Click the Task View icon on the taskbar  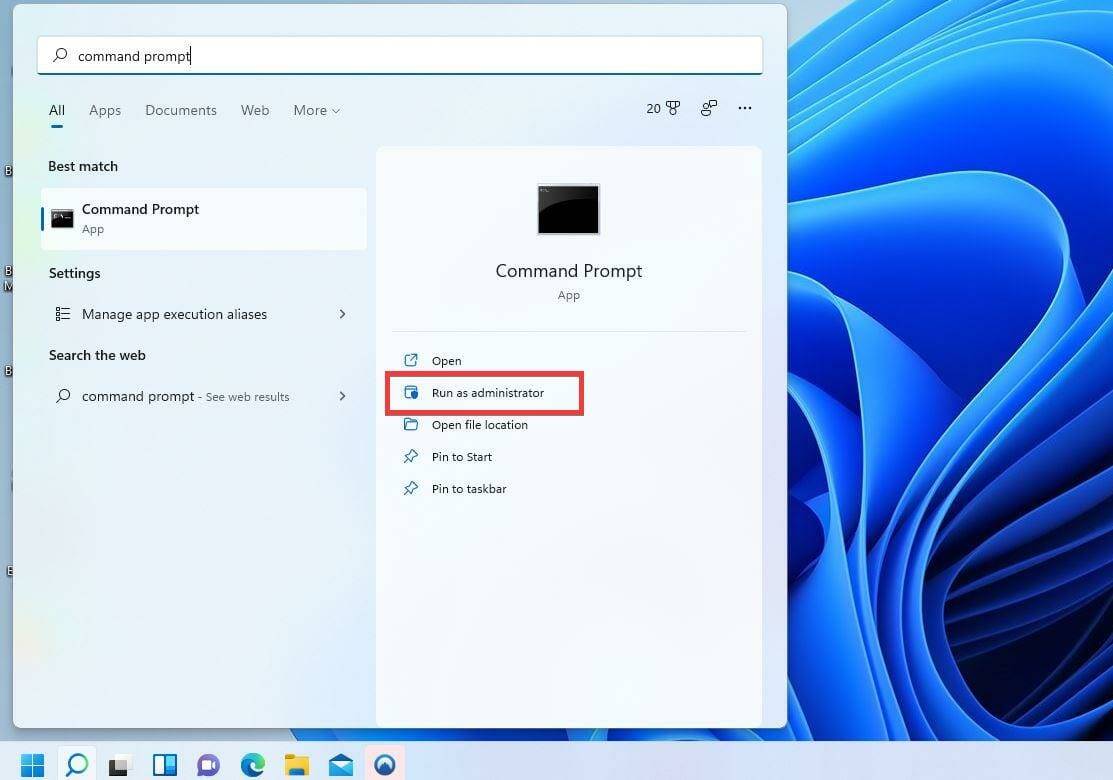[x=119, y=763]
